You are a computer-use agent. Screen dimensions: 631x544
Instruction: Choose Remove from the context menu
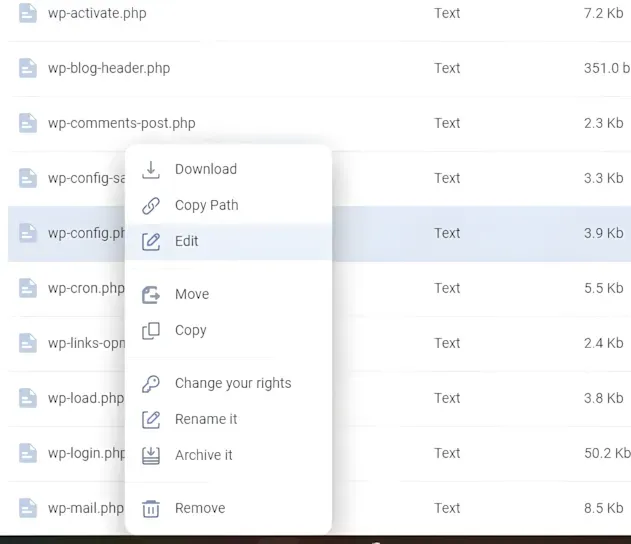[x=228, y=508]
